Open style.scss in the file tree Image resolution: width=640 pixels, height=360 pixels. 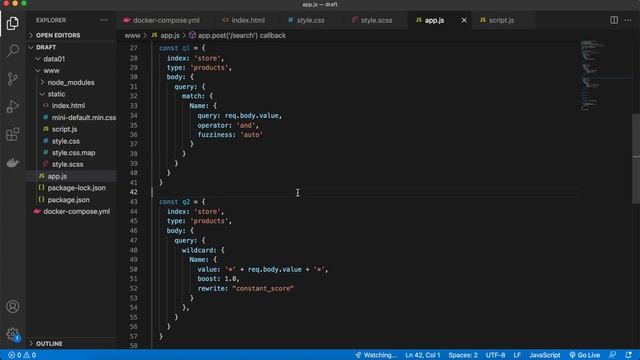click(x=71, y=164)
